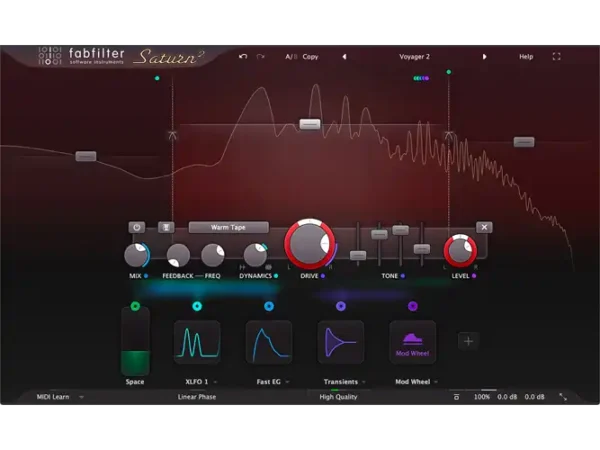
Task: Click the first Tone slider handle
Action: point(358,255)
